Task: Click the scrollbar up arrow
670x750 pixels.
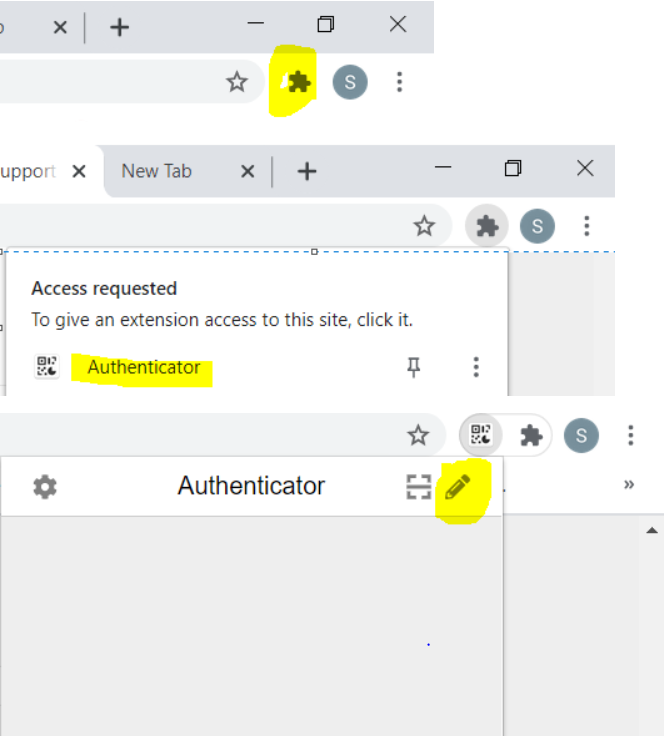Action: [652, 530]
